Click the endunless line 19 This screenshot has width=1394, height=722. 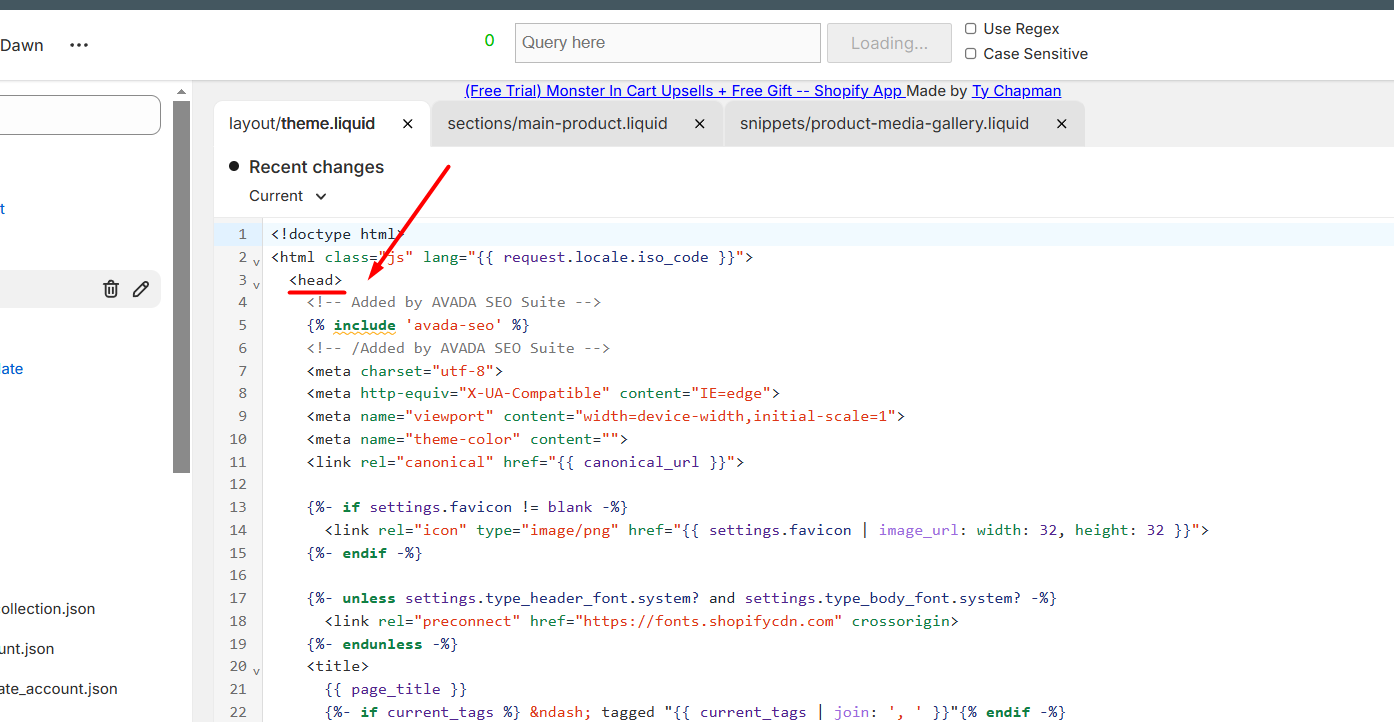pos(382,644)
